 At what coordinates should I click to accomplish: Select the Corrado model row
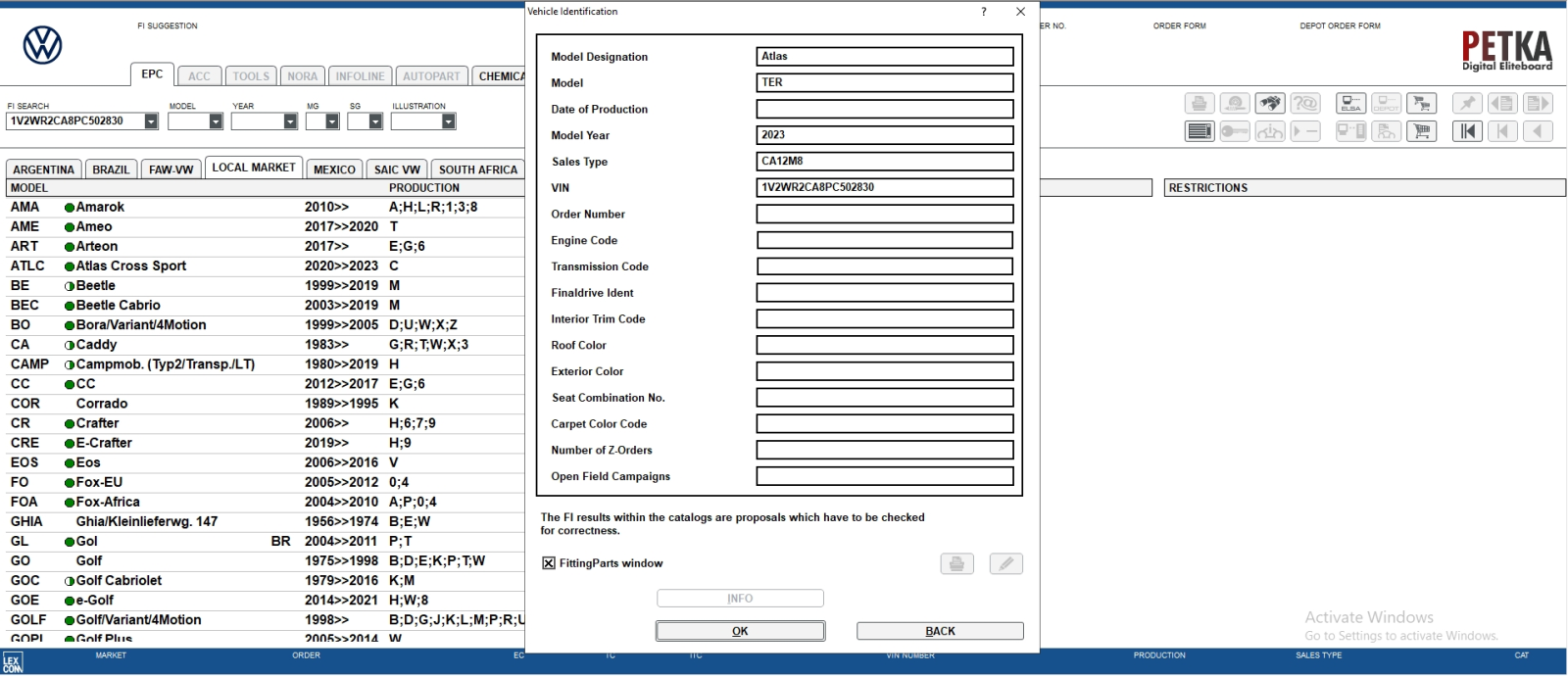265,404
